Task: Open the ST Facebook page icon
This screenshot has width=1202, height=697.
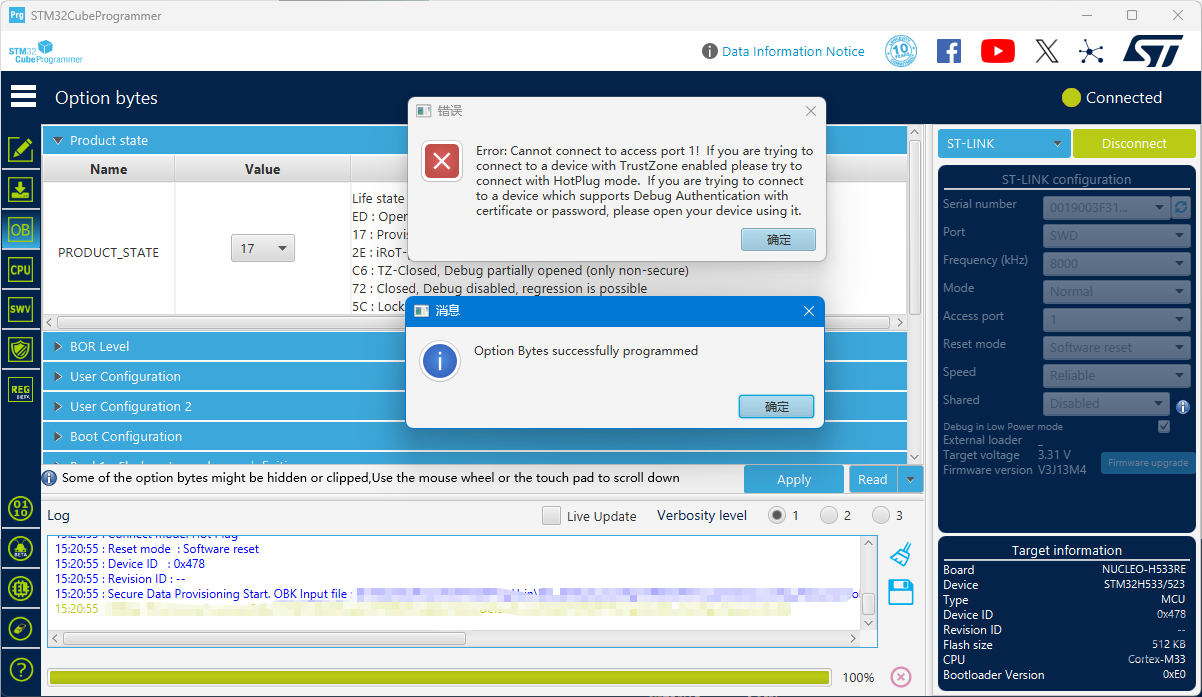Action: [x=949, y=51]
